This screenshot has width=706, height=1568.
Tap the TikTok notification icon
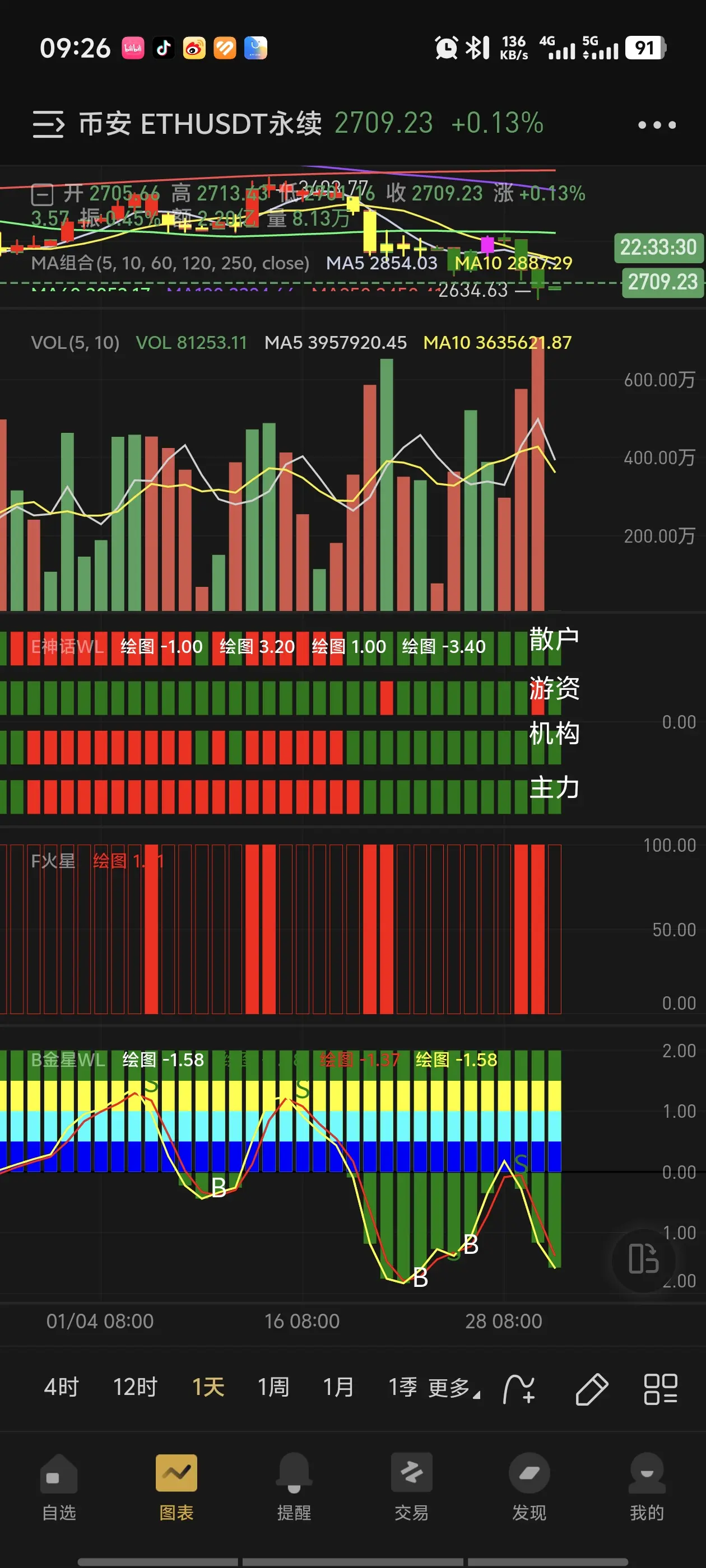click(163, 48)
